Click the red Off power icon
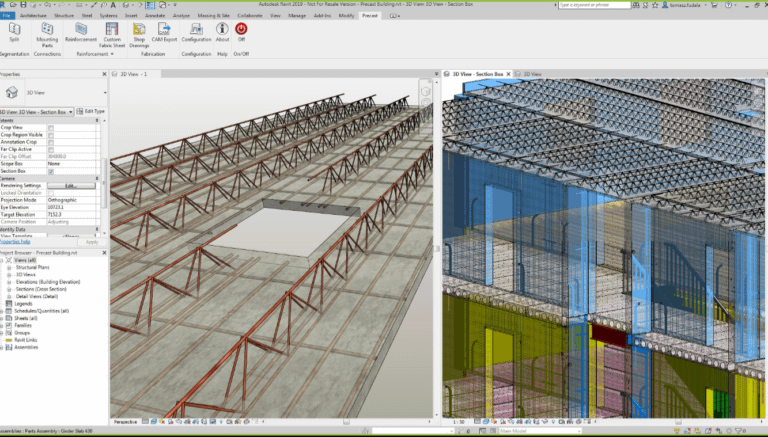 point(241,28)
